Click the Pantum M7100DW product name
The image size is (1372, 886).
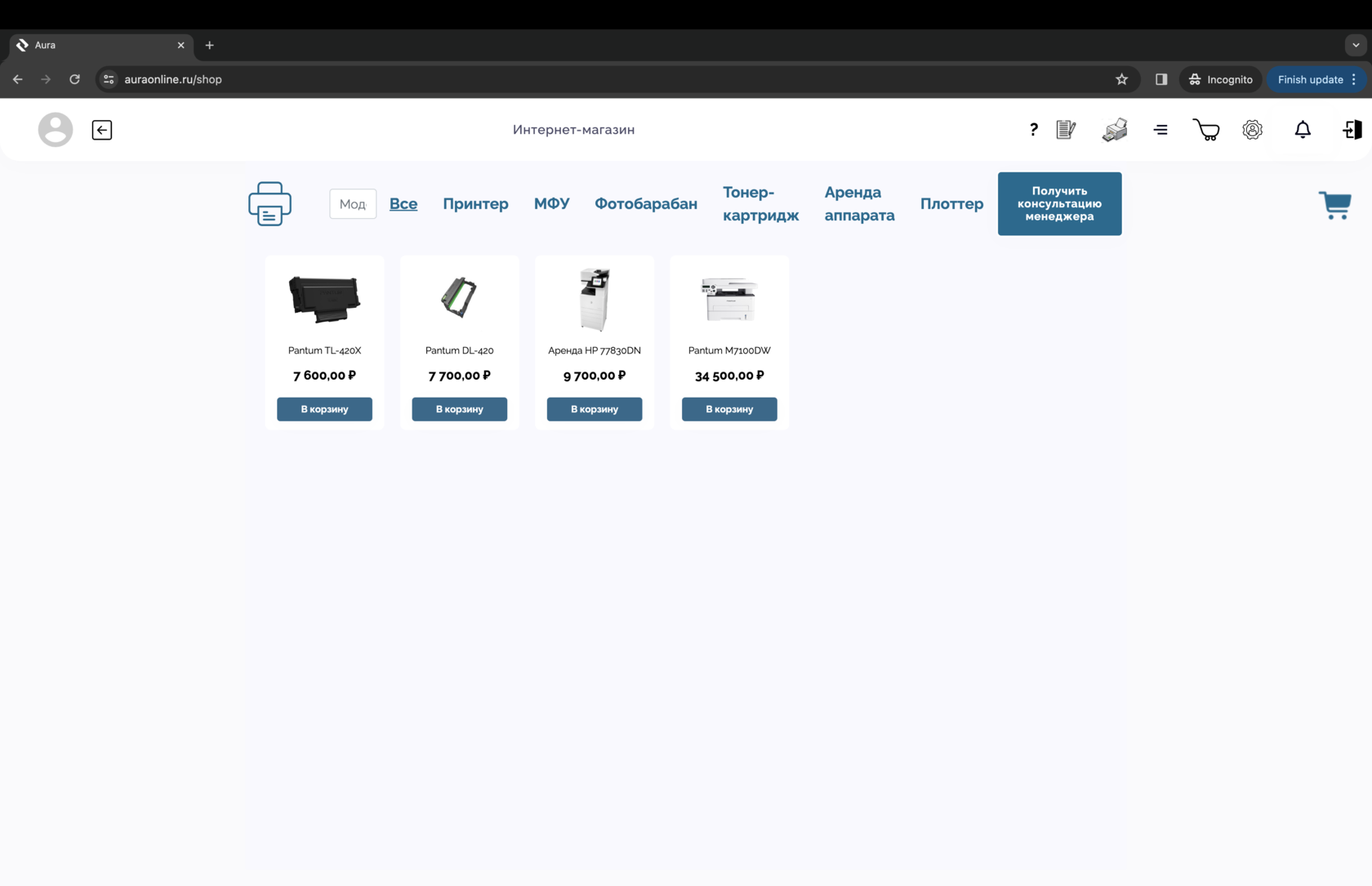click(729, 350)
